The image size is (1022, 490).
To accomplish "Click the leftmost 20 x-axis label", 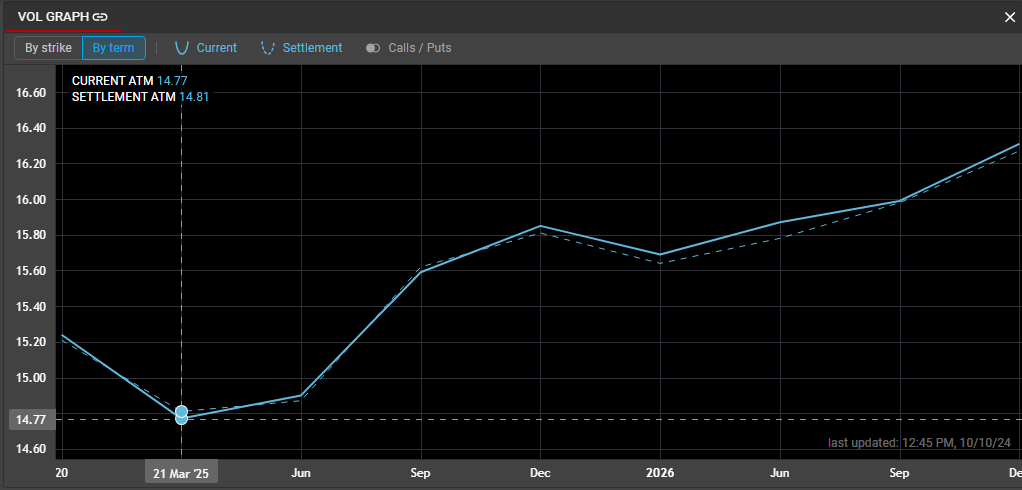I will [x=62, y=472].
